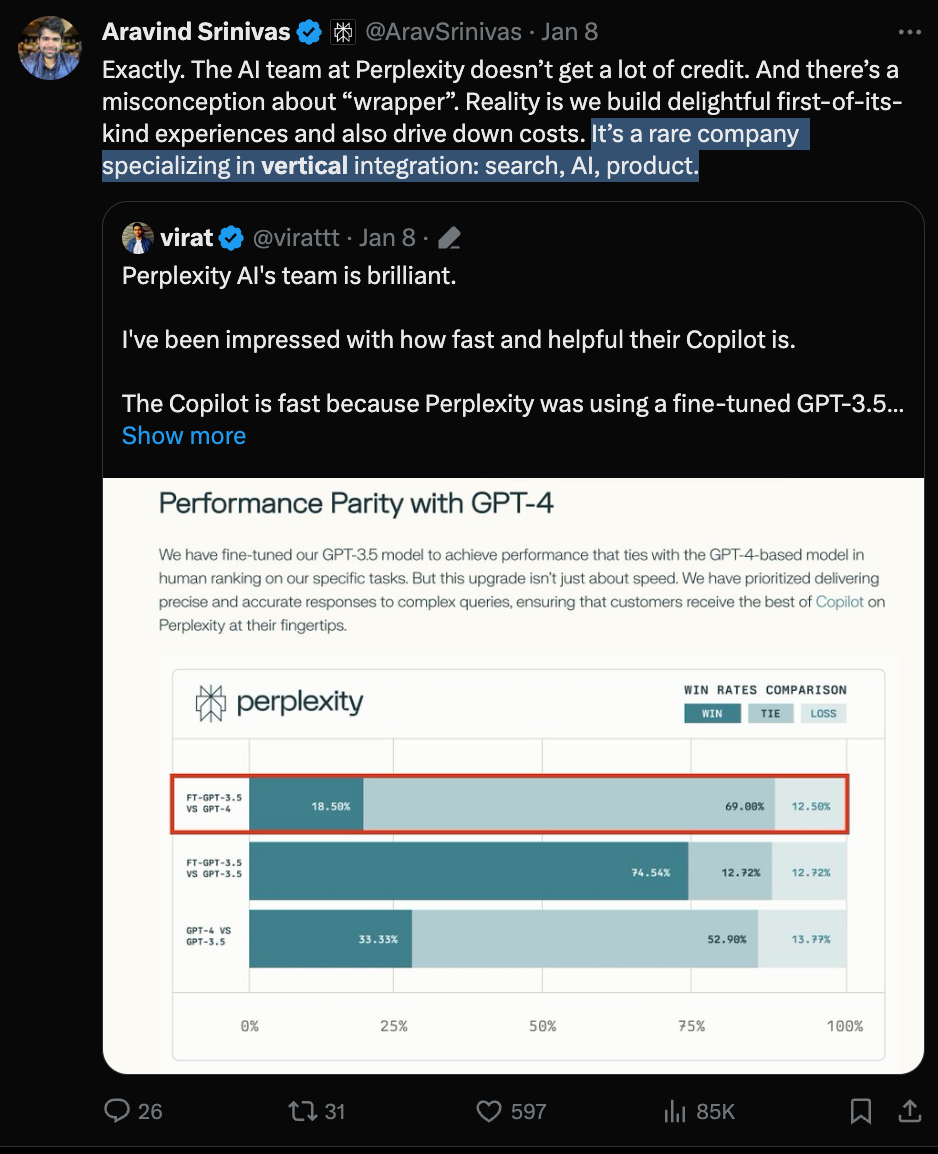Click the Perplexity affiliation badge icon
938x1154 pixels.
343,32
